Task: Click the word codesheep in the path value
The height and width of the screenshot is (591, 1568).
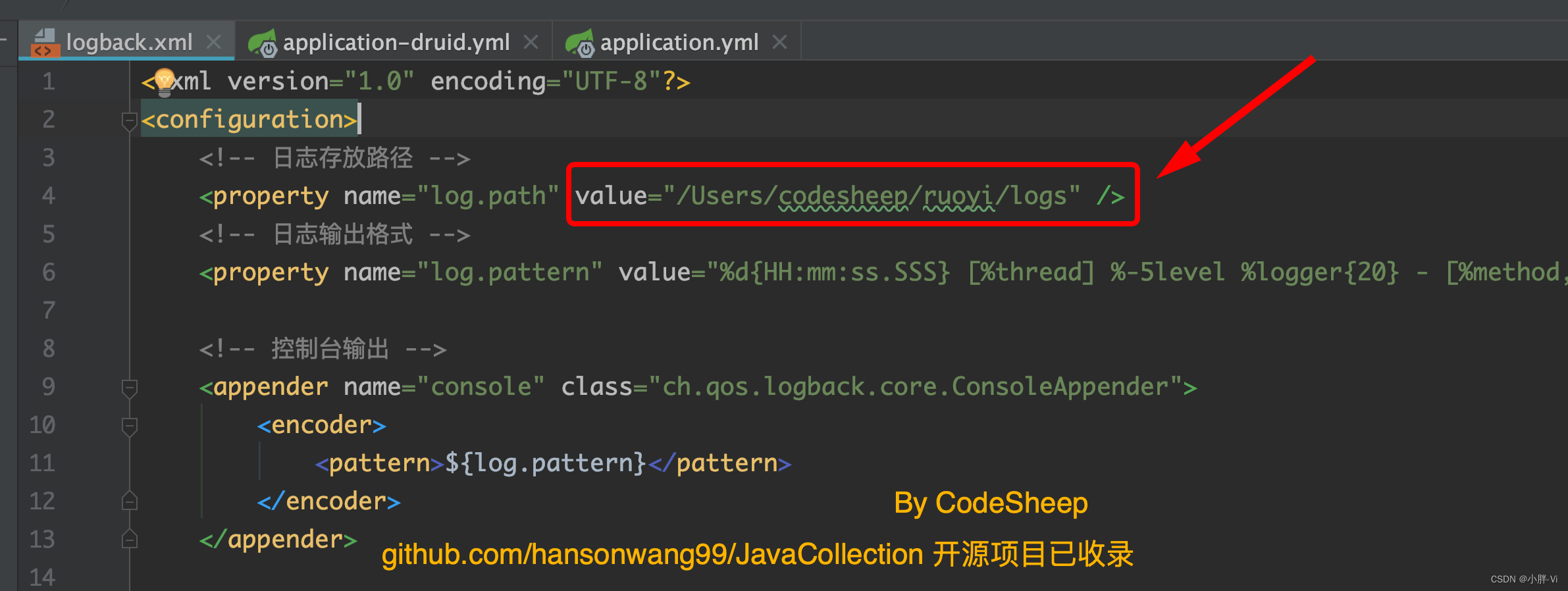Action: click(x=843, y=196)
